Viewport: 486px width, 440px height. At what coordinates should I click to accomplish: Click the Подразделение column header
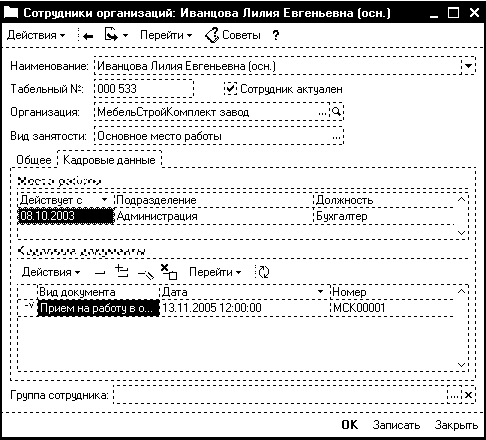tap(214, 200)
